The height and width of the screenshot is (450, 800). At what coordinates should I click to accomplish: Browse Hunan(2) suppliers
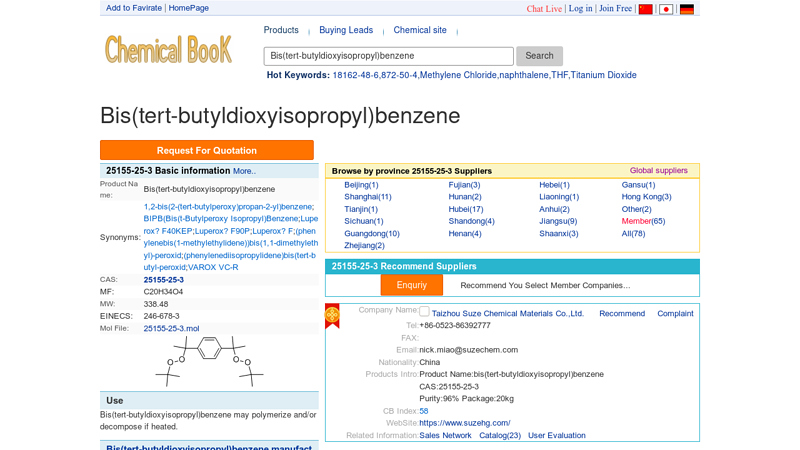[465, 197]
